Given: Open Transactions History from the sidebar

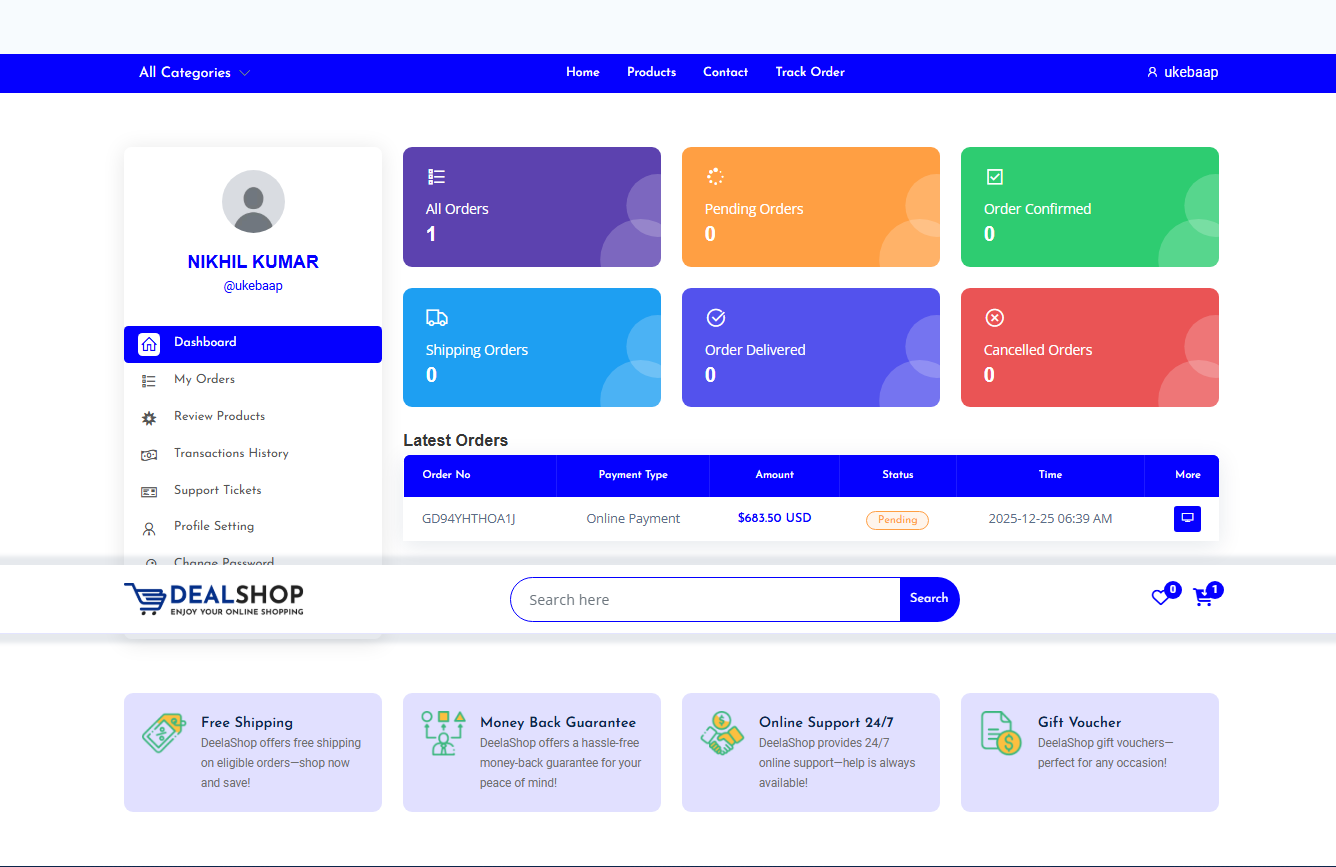Looking at the screenshot, I should (231, 453).
